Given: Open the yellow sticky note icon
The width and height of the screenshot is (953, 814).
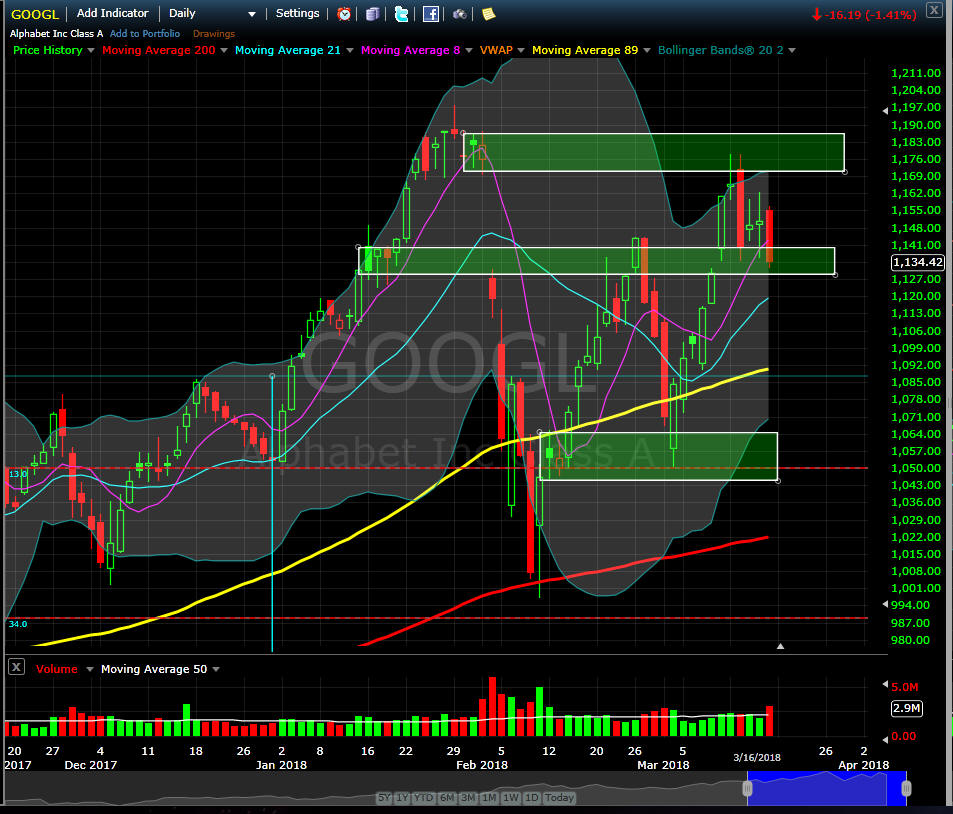Looking at the screenshot, I should 489,14.
